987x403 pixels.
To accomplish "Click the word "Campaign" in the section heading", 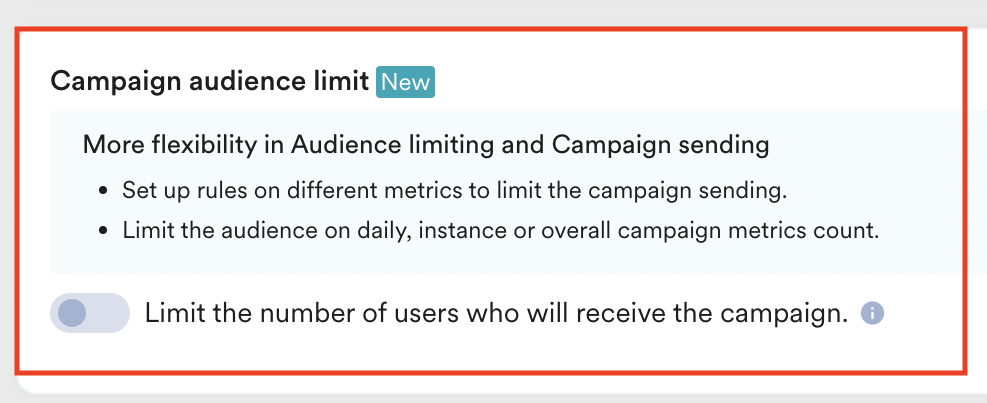I will click(106, 81).
